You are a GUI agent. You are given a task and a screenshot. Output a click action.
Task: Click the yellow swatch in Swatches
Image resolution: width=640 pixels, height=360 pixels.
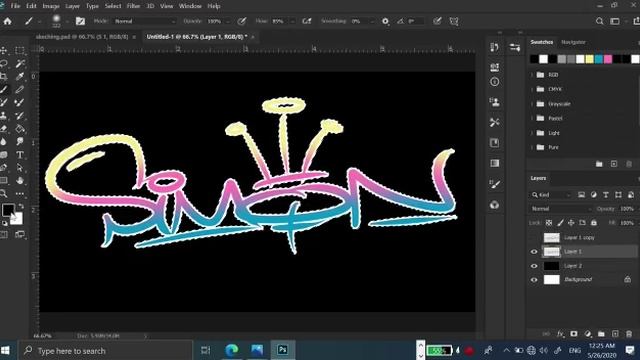coord(589,59)
